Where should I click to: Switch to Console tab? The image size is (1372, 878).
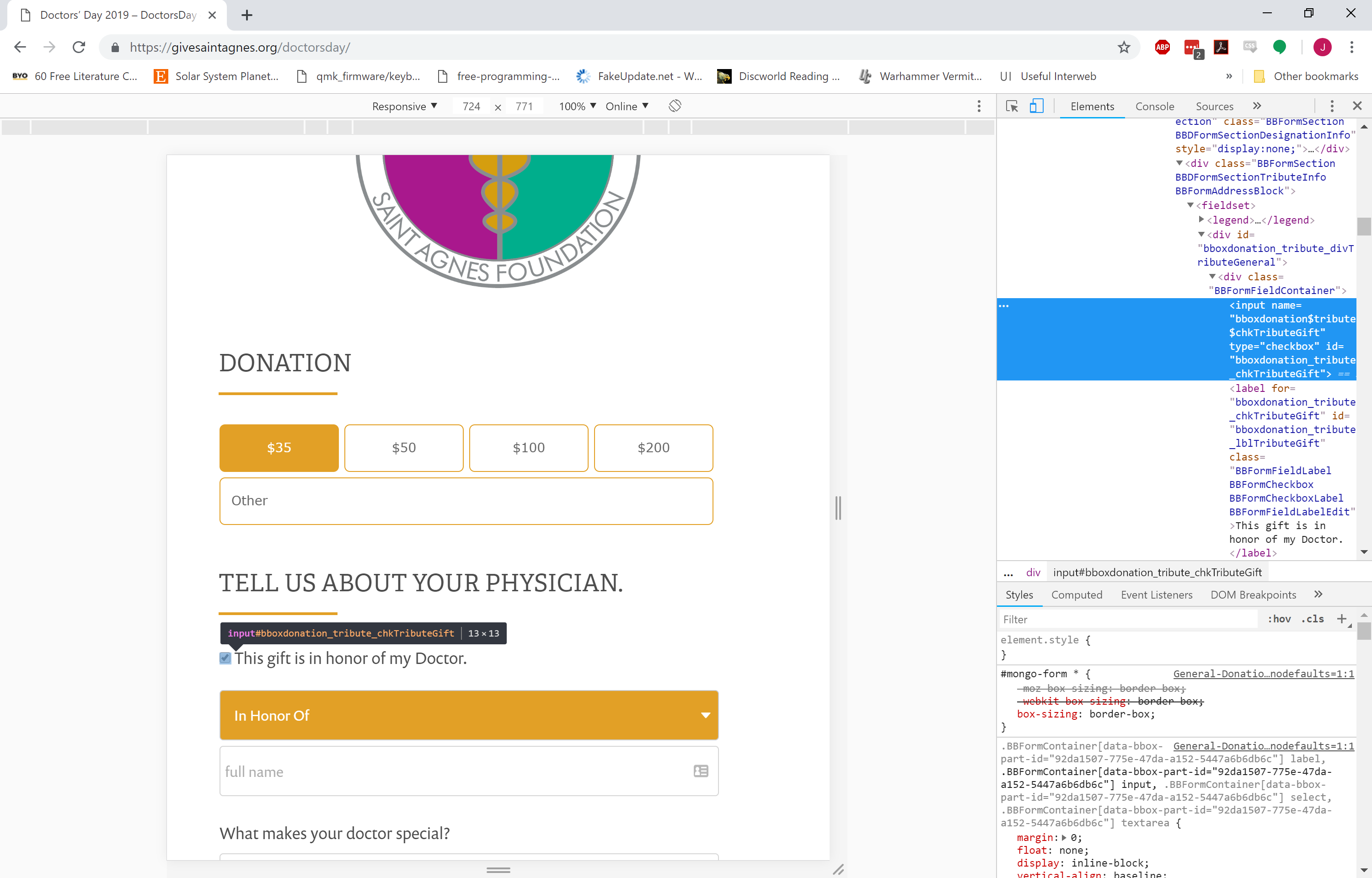tap(1154, 106)
